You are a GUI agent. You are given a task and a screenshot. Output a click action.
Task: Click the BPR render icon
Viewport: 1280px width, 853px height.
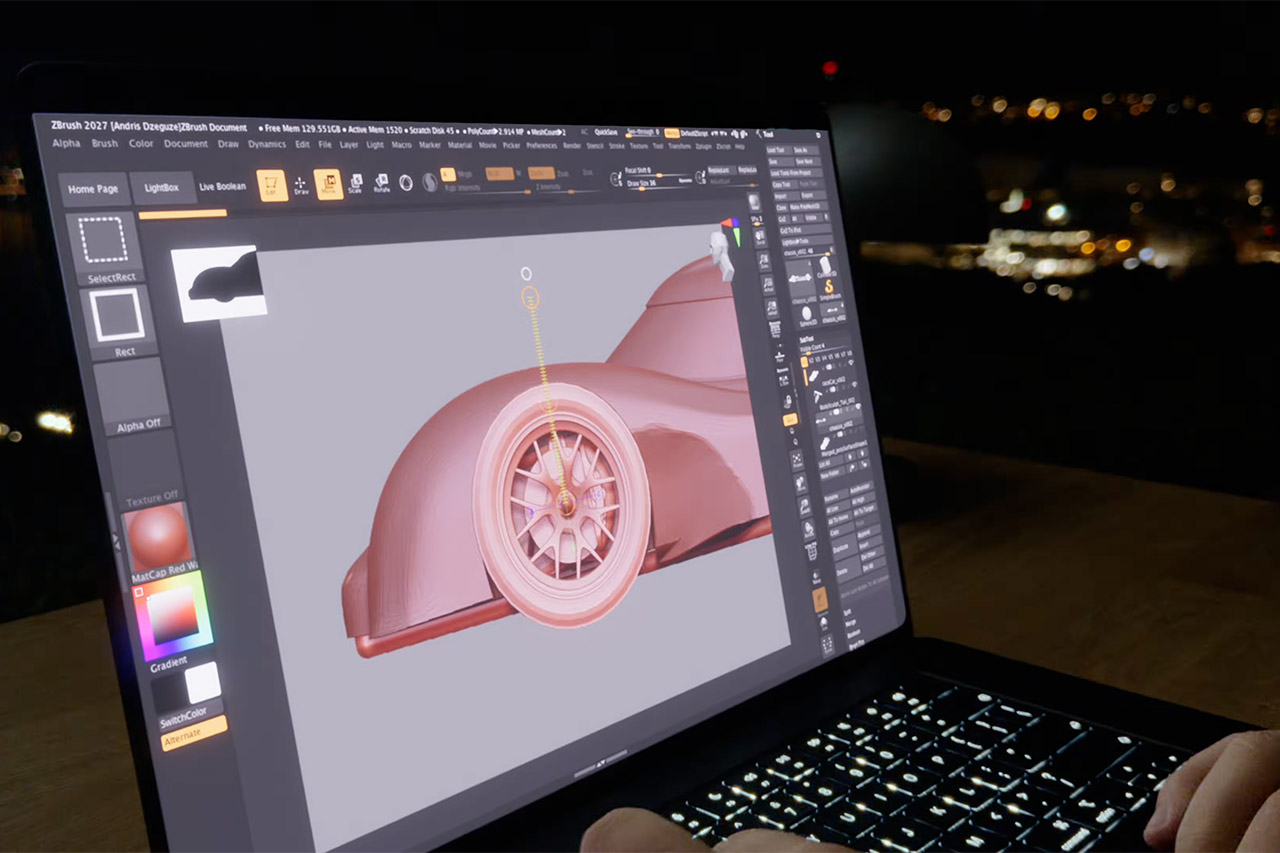[754, 202]
